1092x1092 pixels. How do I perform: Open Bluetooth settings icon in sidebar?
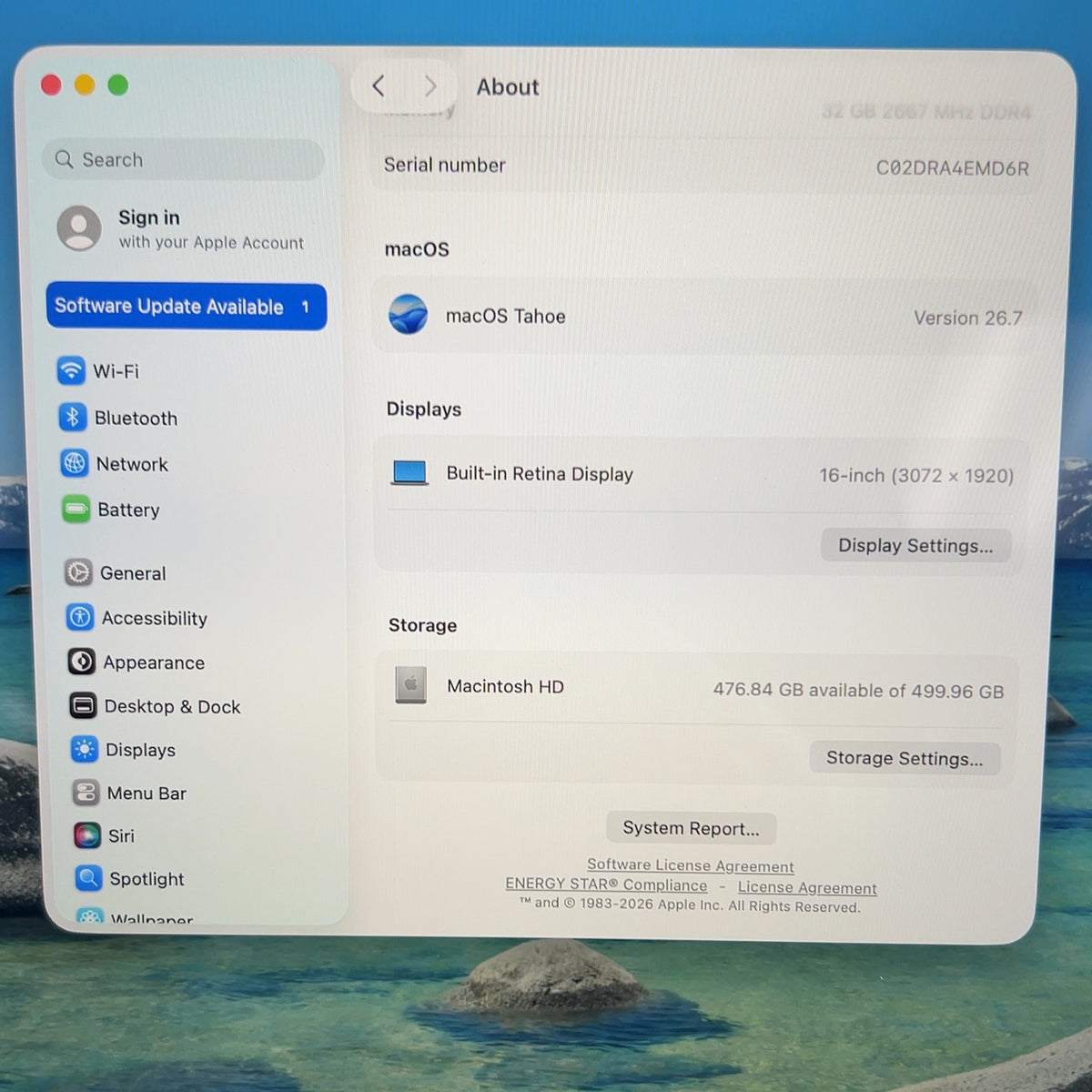[73, 418]
